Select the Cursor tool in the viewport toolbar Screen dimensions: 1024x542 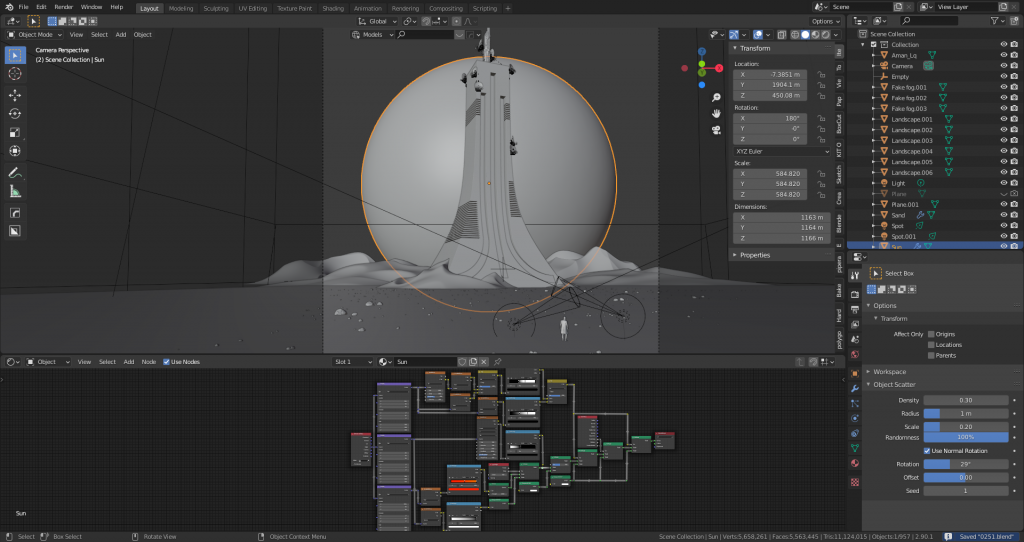[15, 74]
